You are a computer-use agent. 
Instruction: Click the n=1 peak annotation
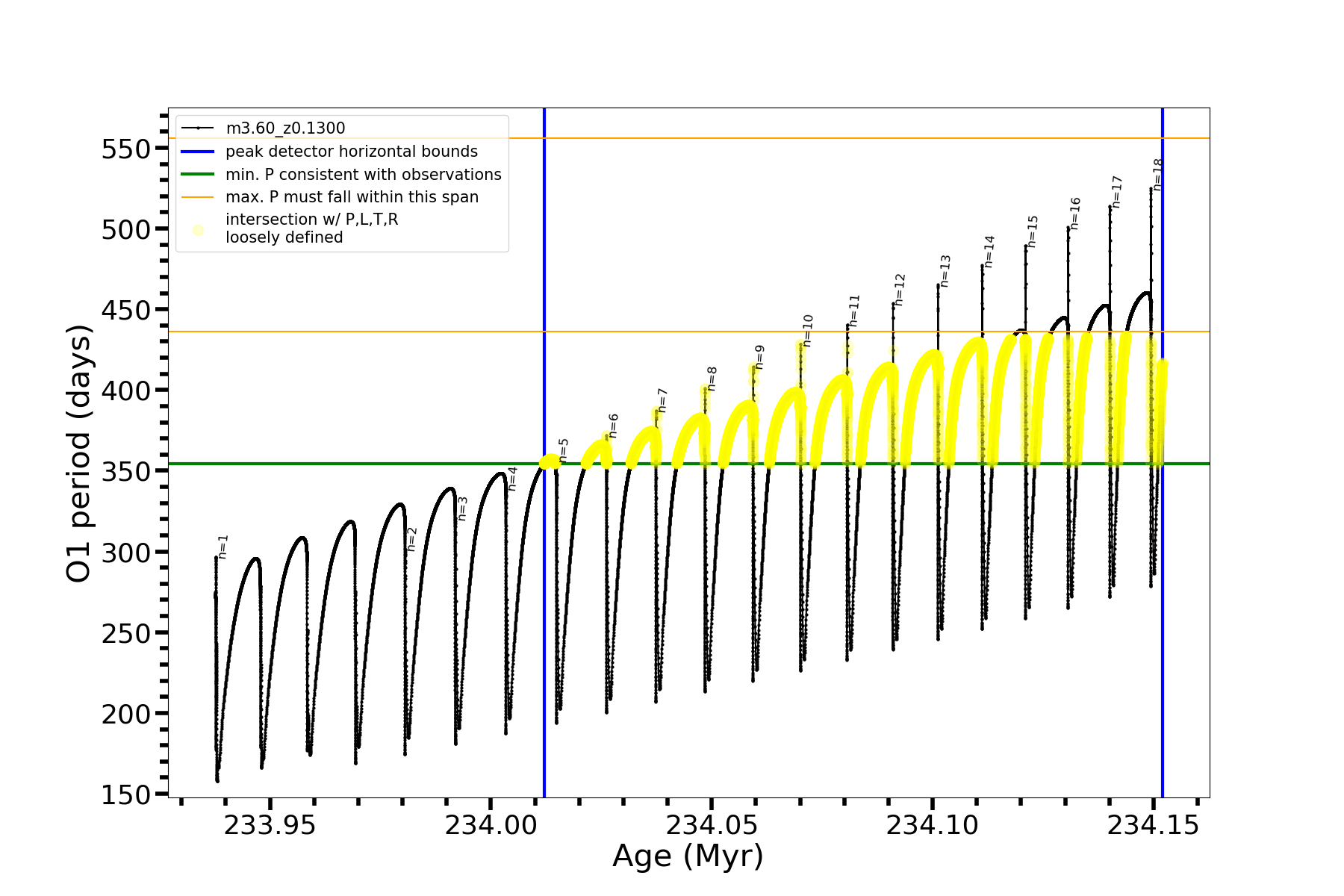223,547
